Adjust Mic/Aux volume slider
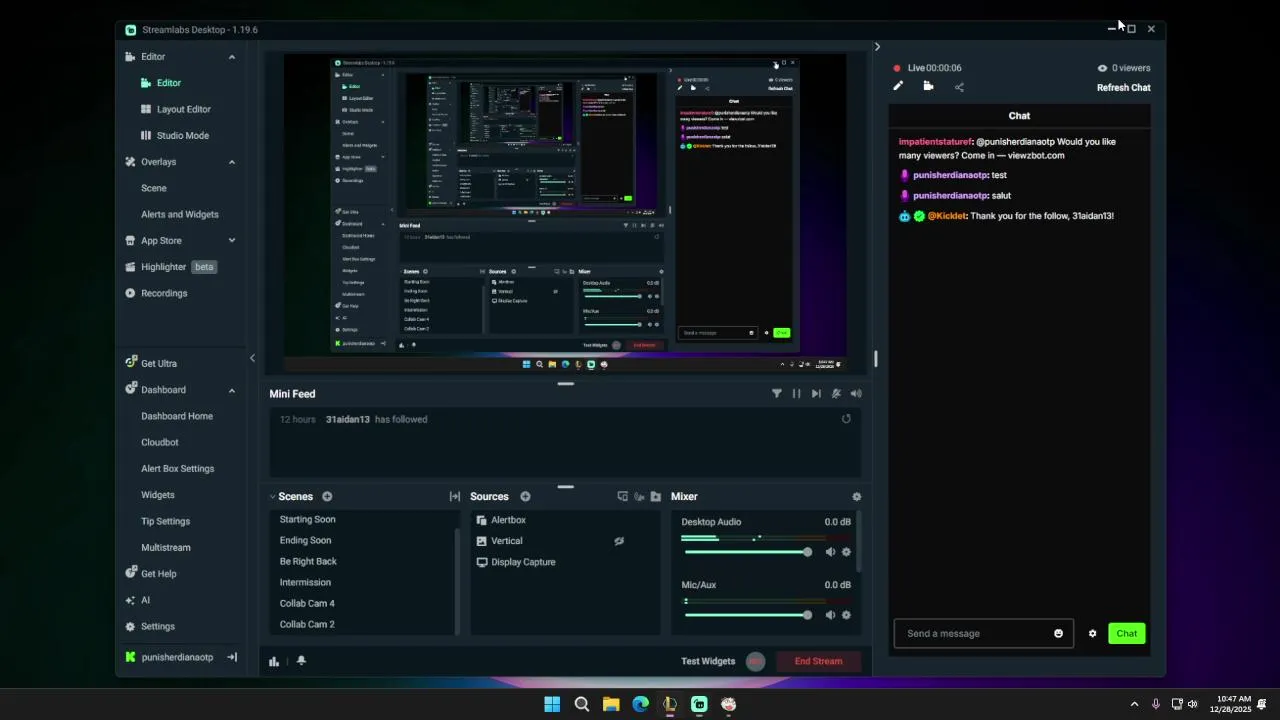This screenshot has height=720, width=1280. click(x=747, y=615)
